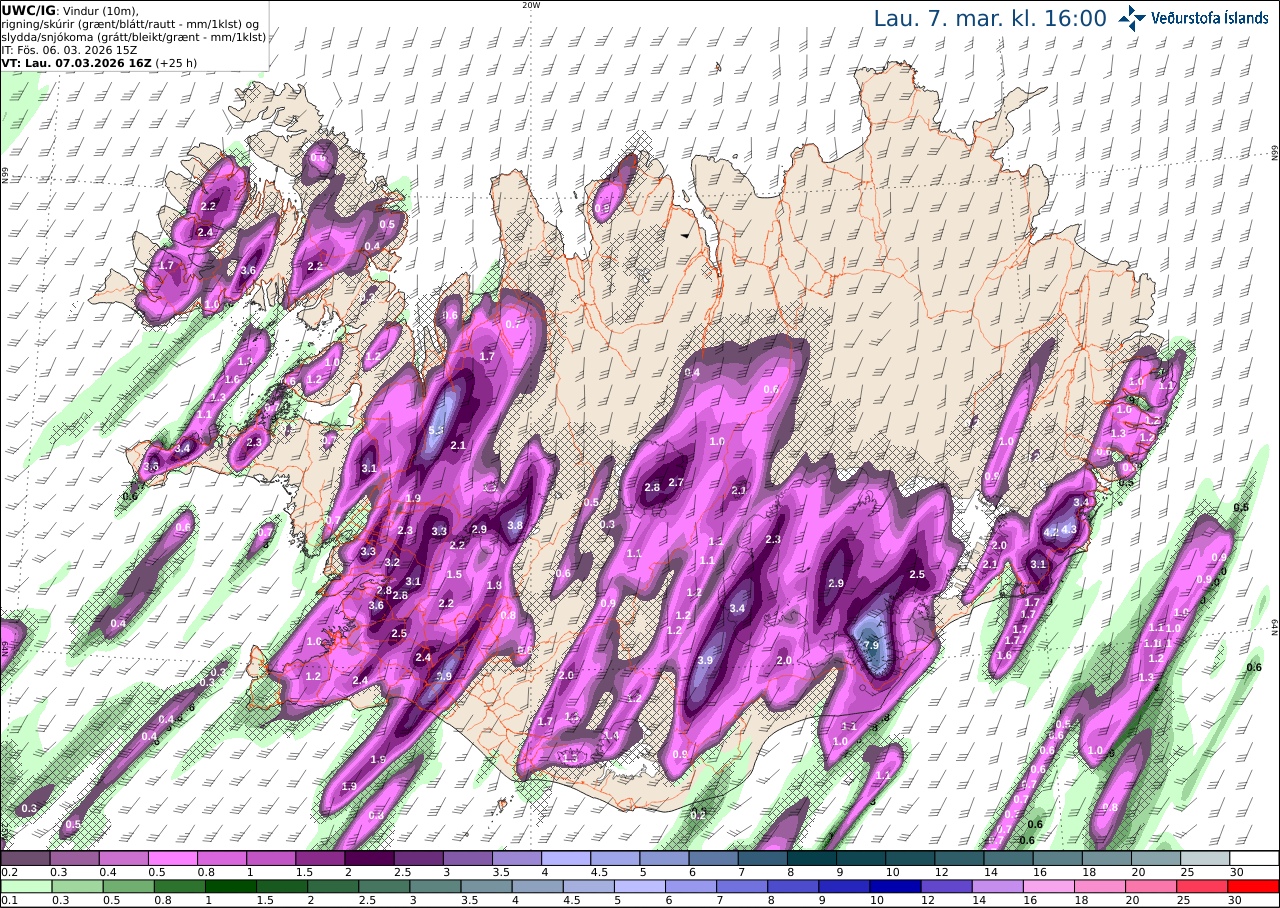
Task: Pick the 30 white swatch, upper legend
Action: click(1254, 858)
